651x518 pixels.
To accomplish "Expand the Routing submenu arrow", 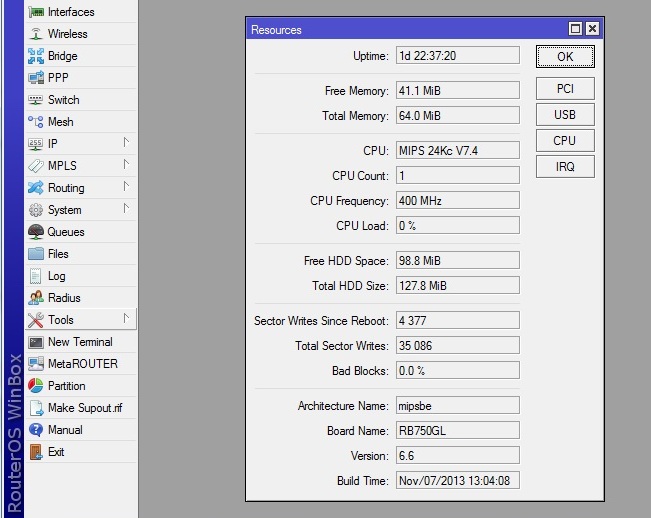I will 126,186.
